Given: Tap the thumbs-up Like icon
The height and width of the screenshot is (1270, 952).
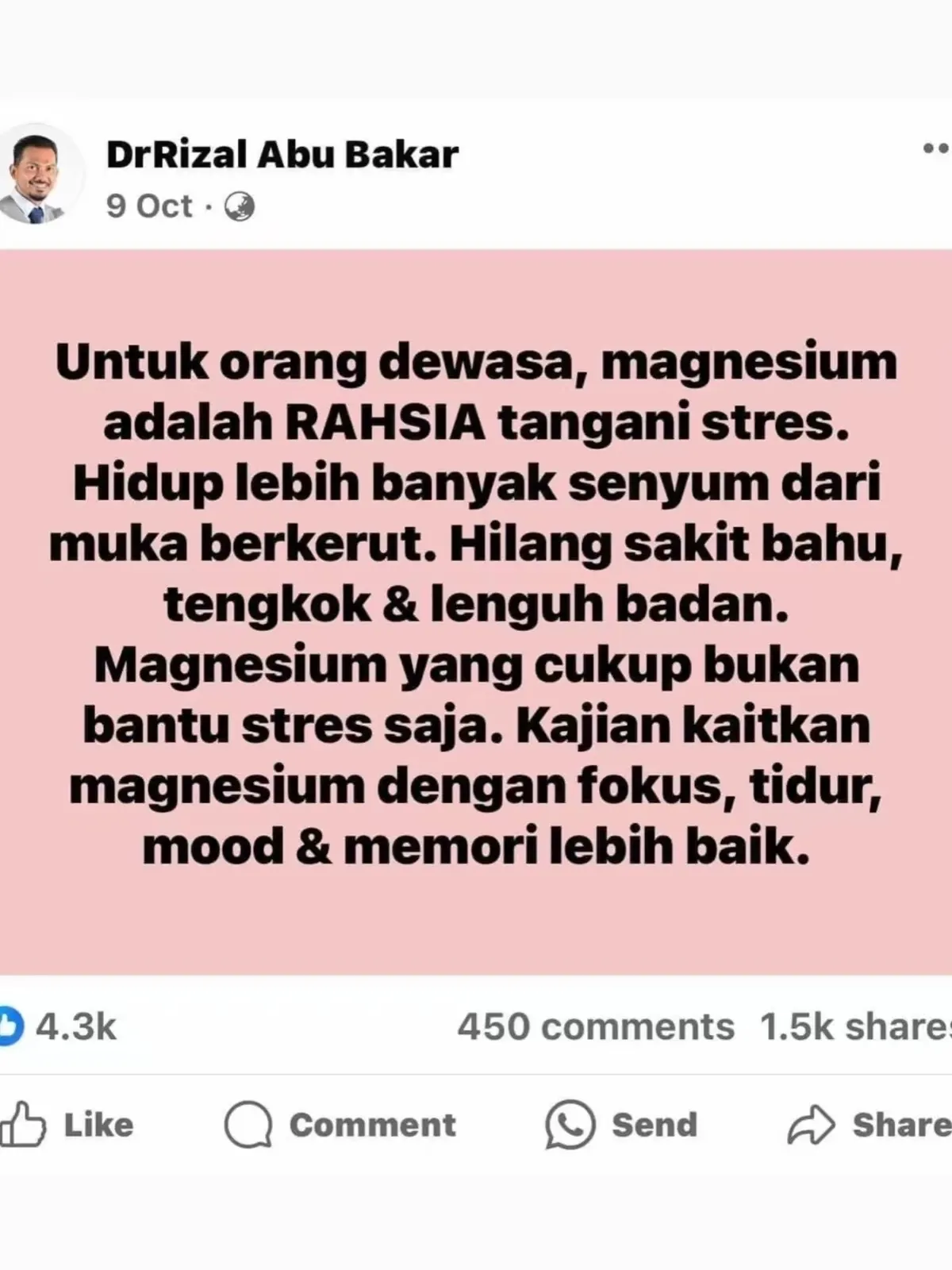Looking at the screenshot, I should 22,1124.
